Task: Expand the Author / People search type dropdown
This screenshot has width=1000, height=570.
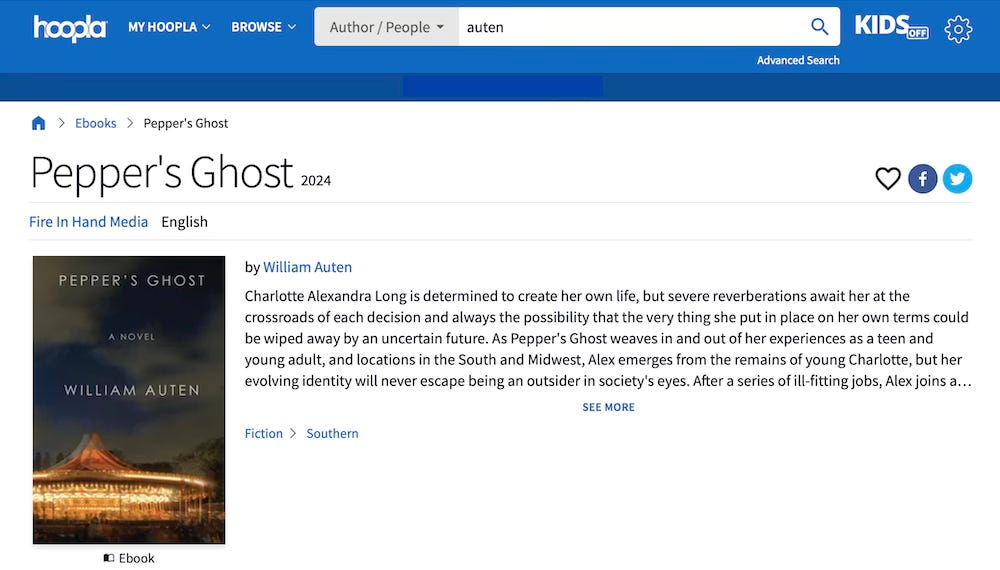Action: 386,27
